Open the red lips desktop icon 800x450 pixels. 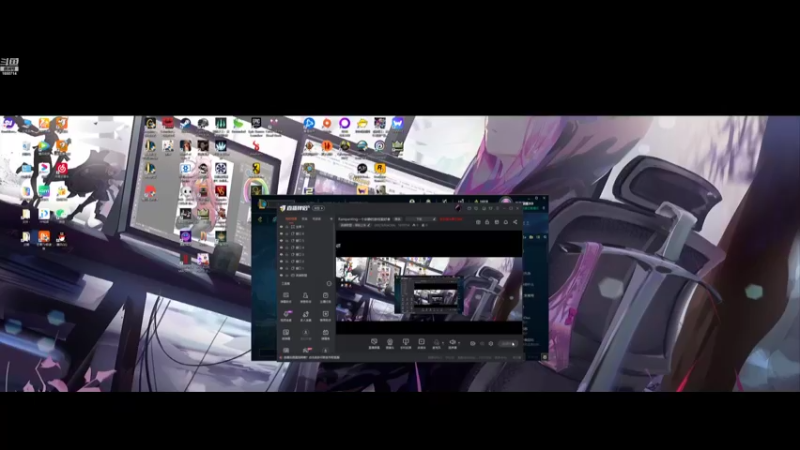pos(168,122)
